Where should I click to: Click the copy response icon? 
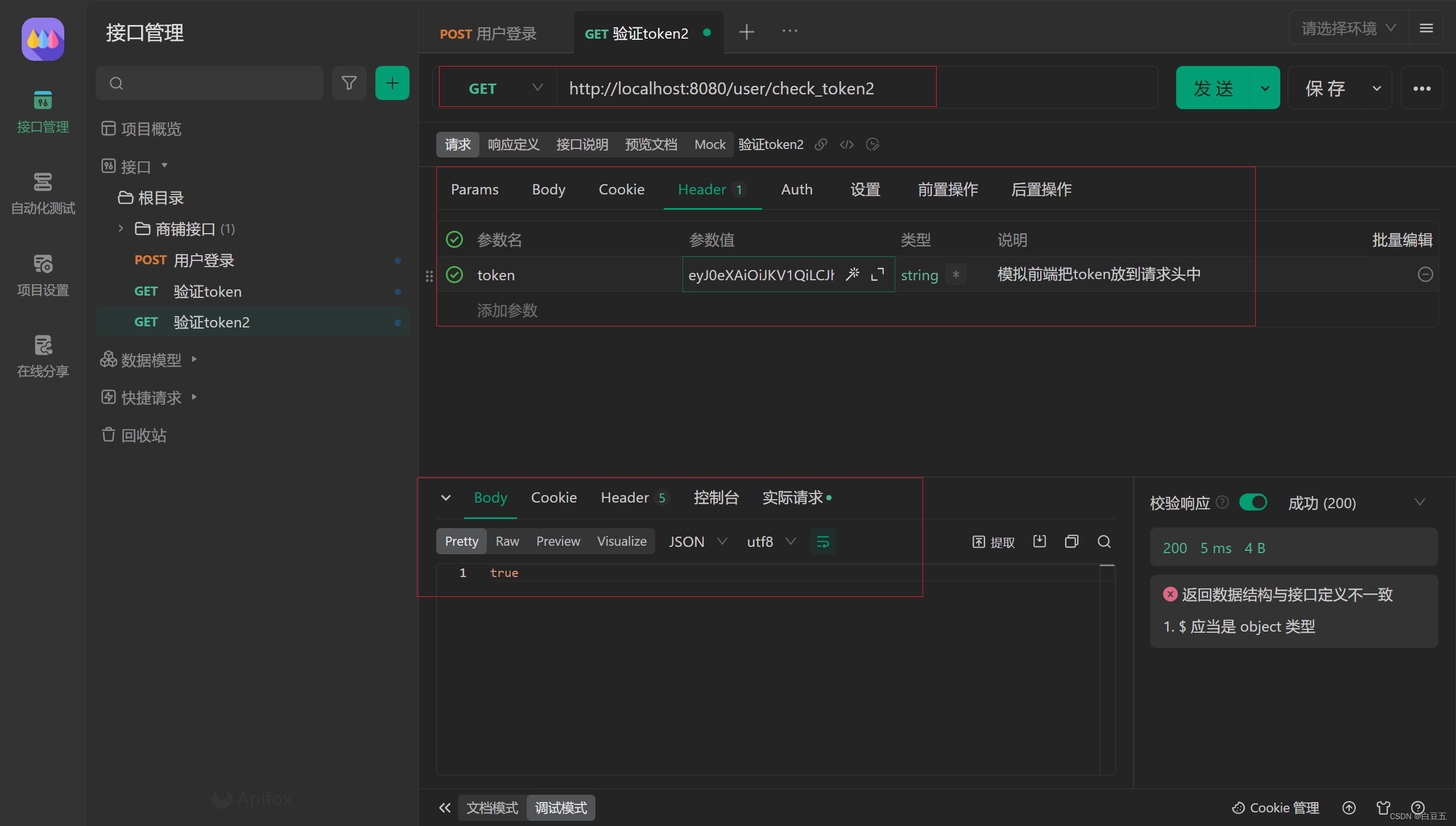click(1072, 541)
